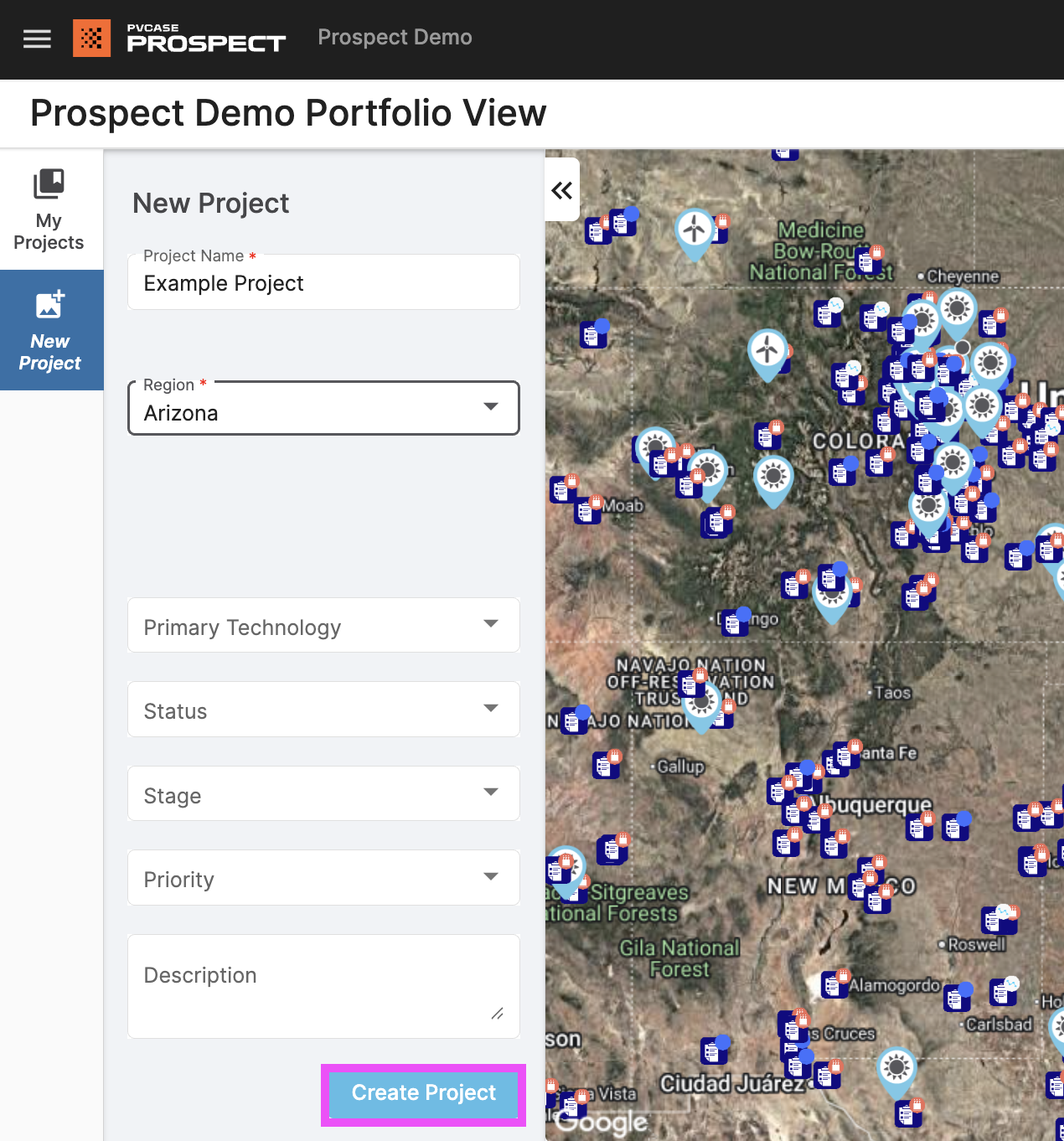The image size is (1064, 1141).
Task: Open the hamburger navigation menu
Action: (x=36, y=39)
